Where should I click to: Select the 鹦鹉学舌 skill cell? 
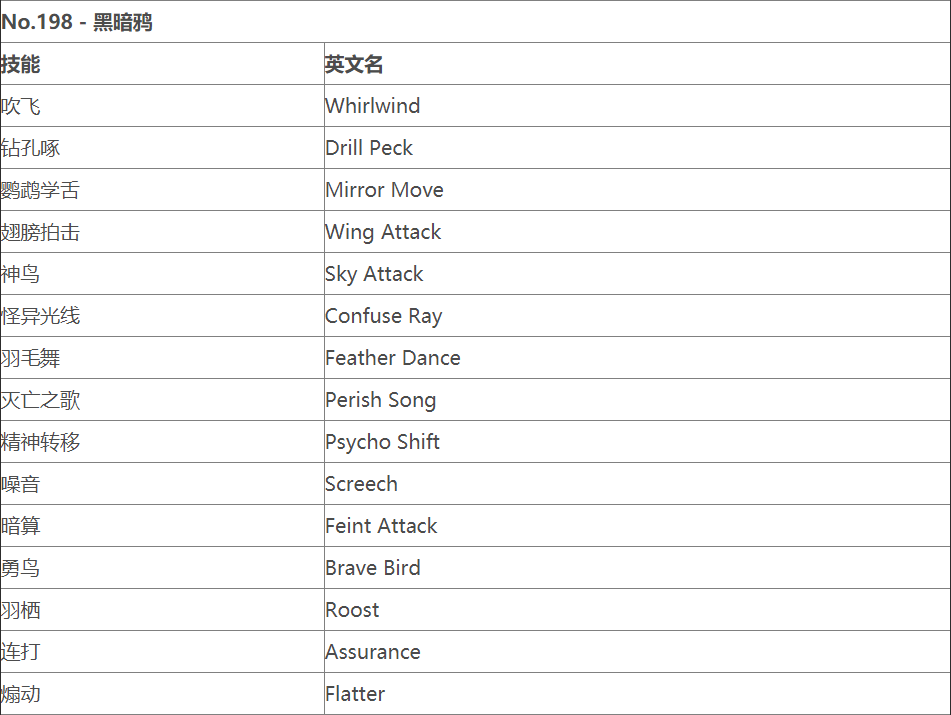(x=41, y=190)
